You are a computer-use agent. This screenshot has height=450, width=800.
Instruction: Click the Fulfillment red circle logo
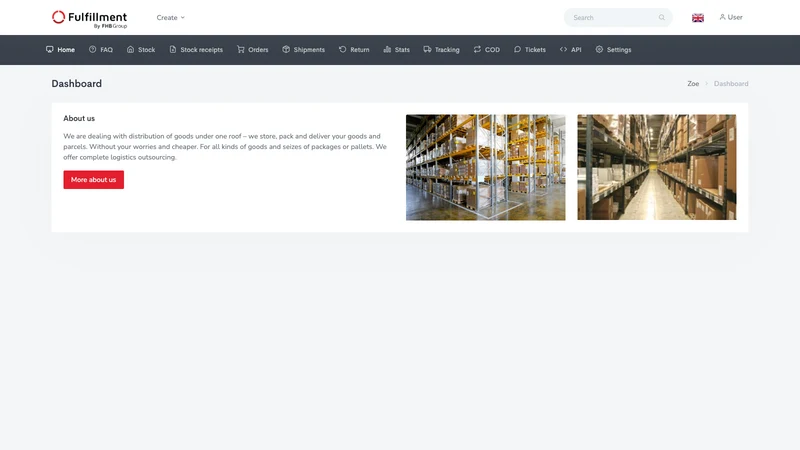[x=59, y=17]
